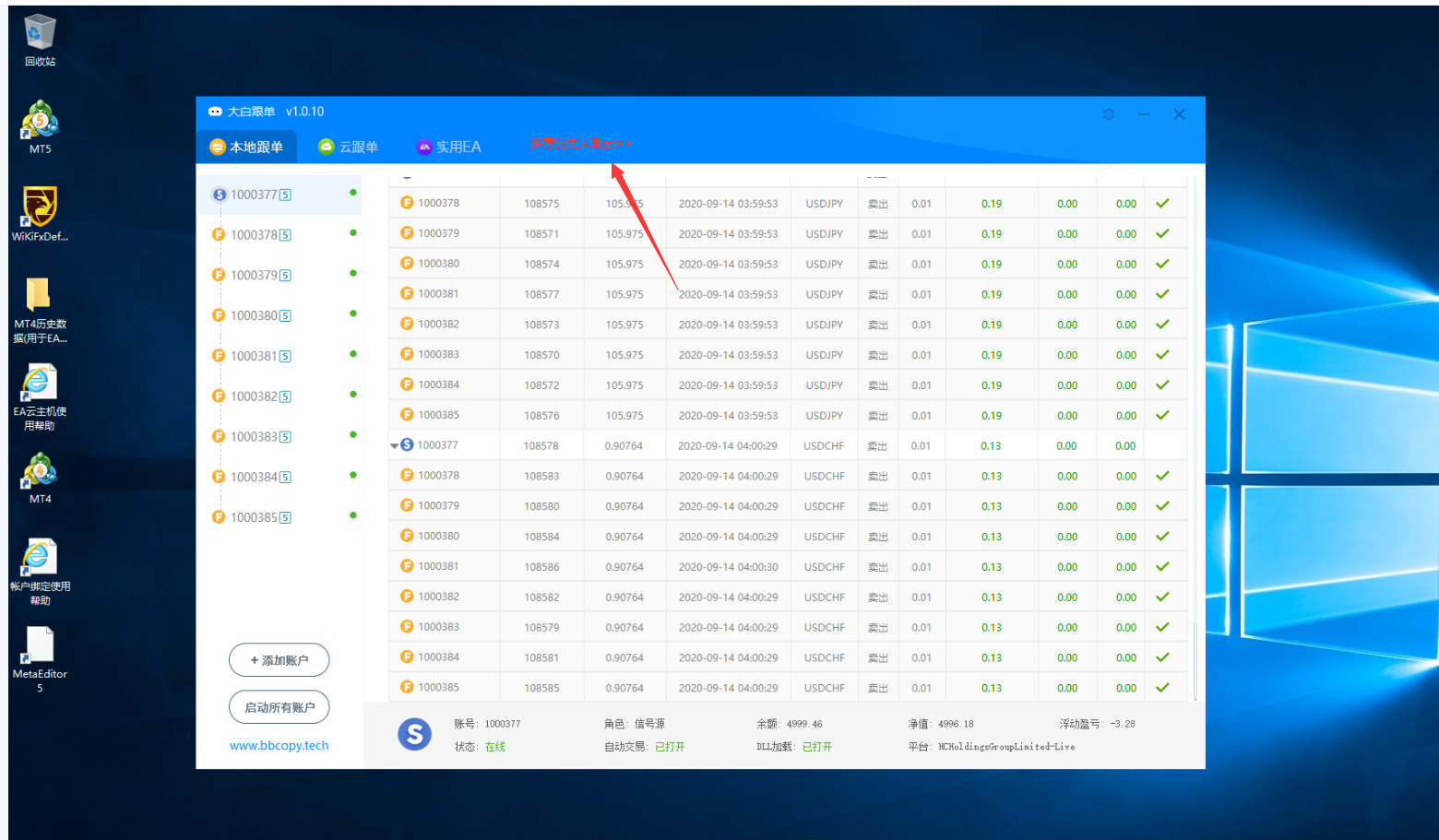Open the 实用EA tab
1439x840 pixels.
click(448, 148)
